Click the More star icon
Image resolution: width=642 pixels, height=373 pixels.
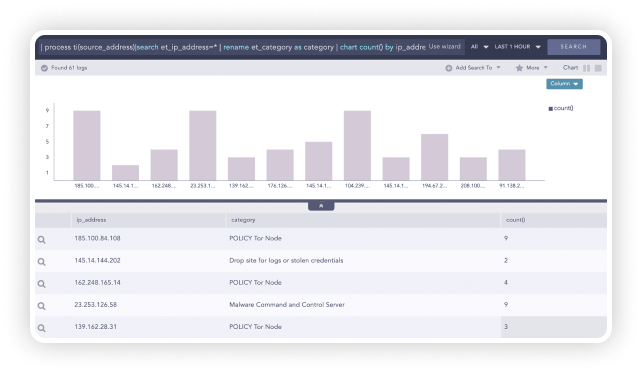(519, 68)
